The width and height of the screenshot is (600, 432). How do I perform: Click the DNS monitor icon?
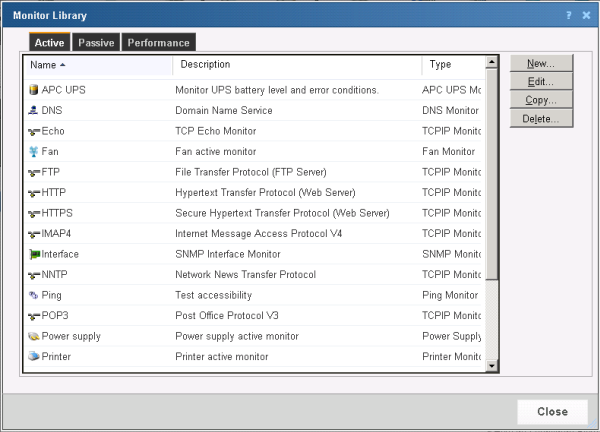coord(33,110)
